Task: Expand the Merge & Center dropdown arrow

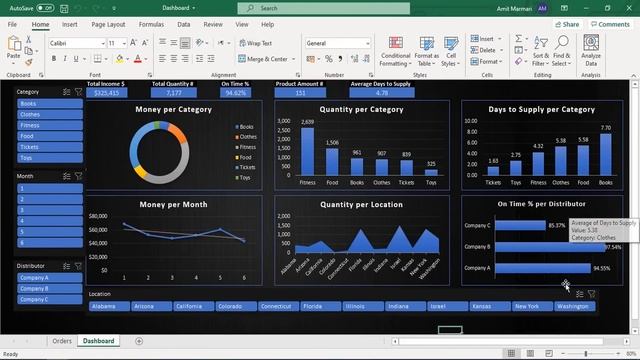Action: click(x=293, y=59)
